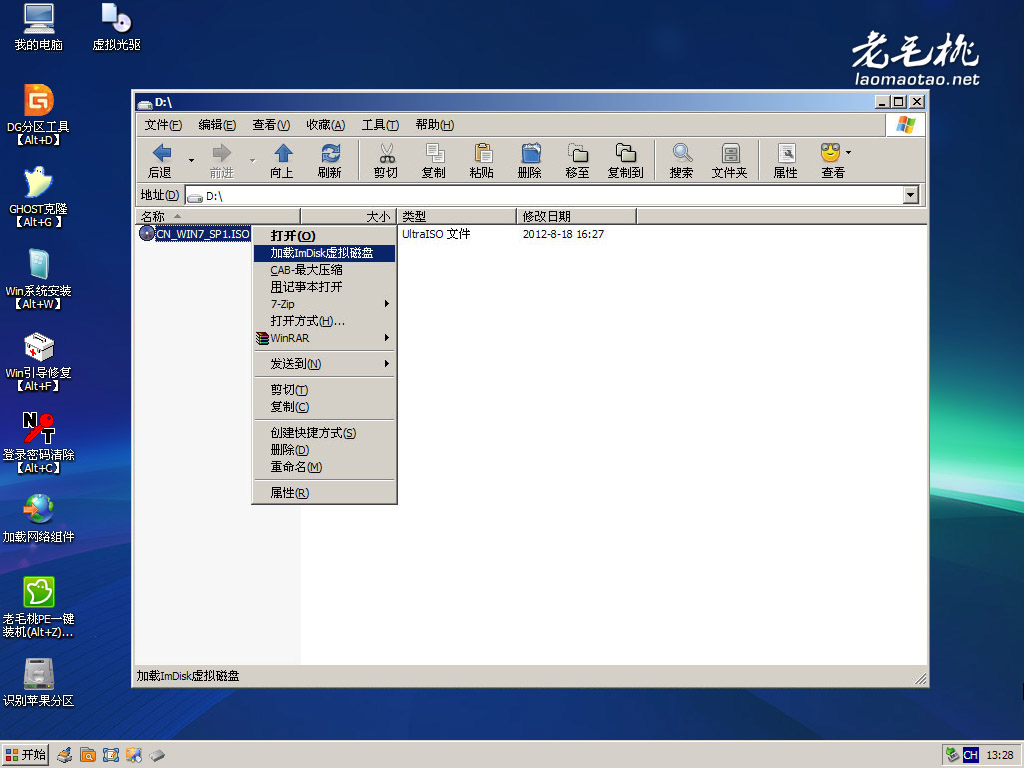Click the 复制 (Copy) toolbar icon

(434, 161)
